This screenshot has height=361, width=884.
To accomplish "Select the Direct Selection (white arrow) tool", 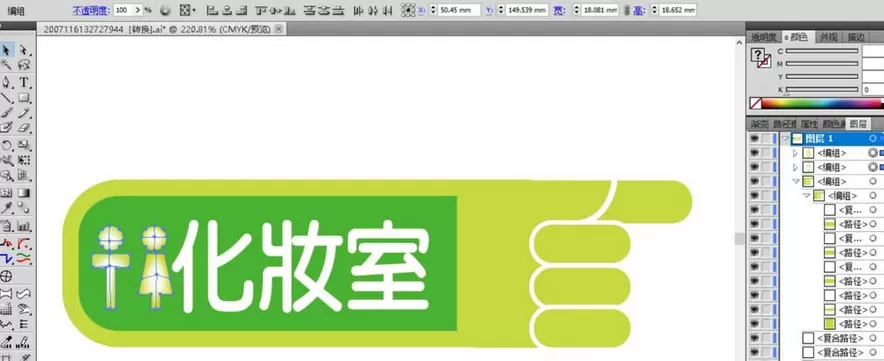I will click(24, 50).
